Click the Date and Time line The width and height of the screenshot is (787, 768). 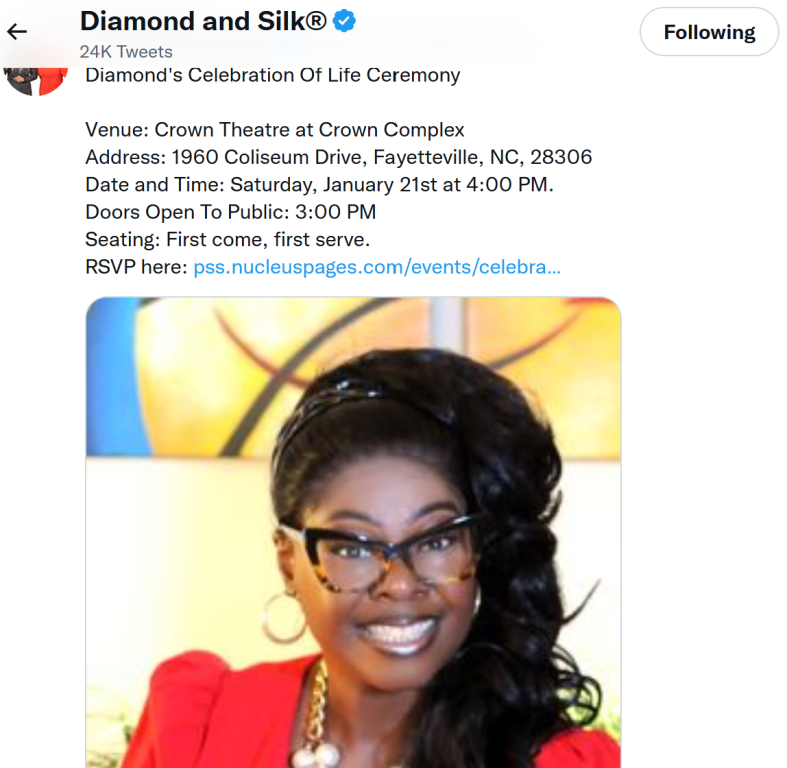319,185
